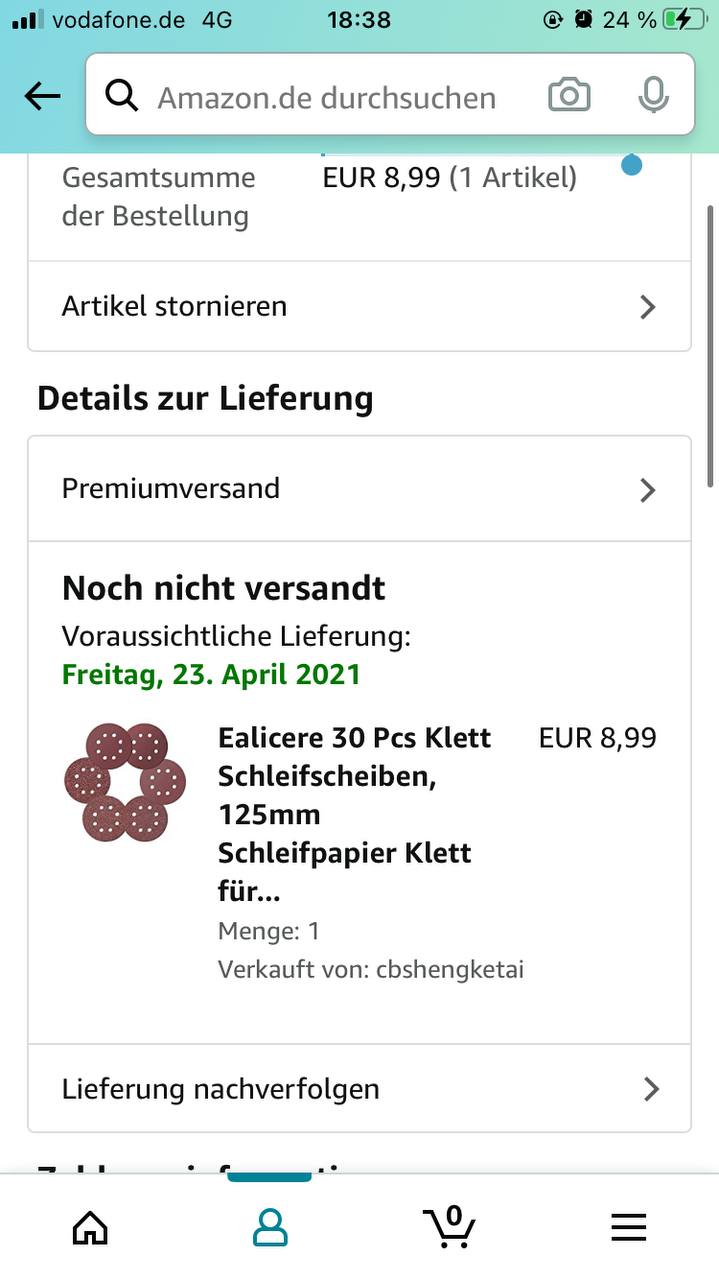Expand Artikel stornieren chevron
719x1280 pixels.
[648, 307]
